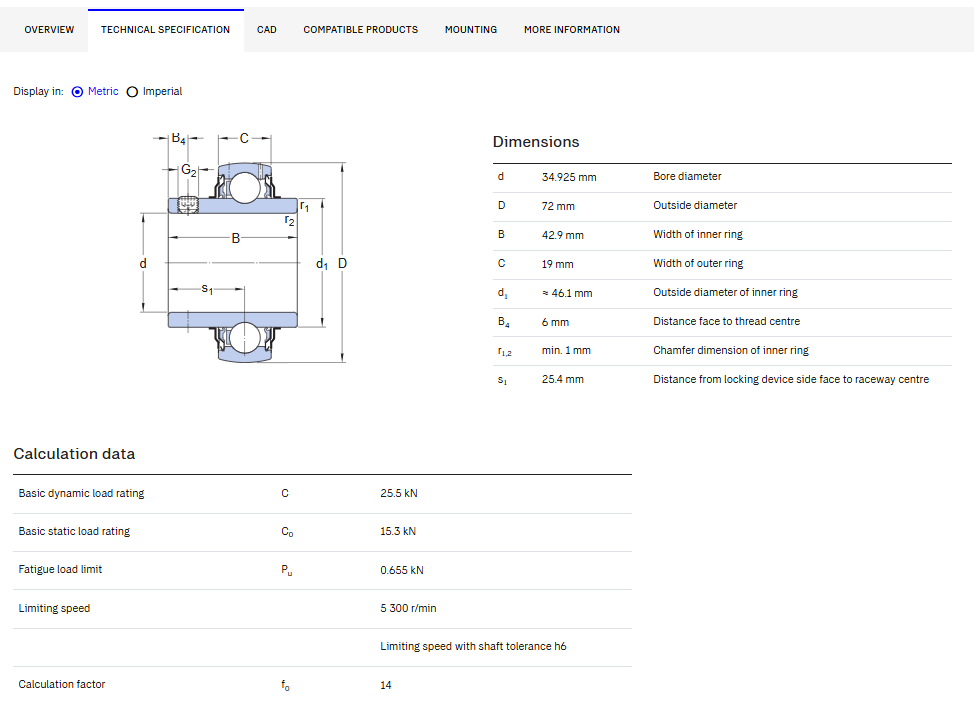The height and width of the screenshot is (712, 974).
Task: Open the Overview tab
Action: coord(49,30)
